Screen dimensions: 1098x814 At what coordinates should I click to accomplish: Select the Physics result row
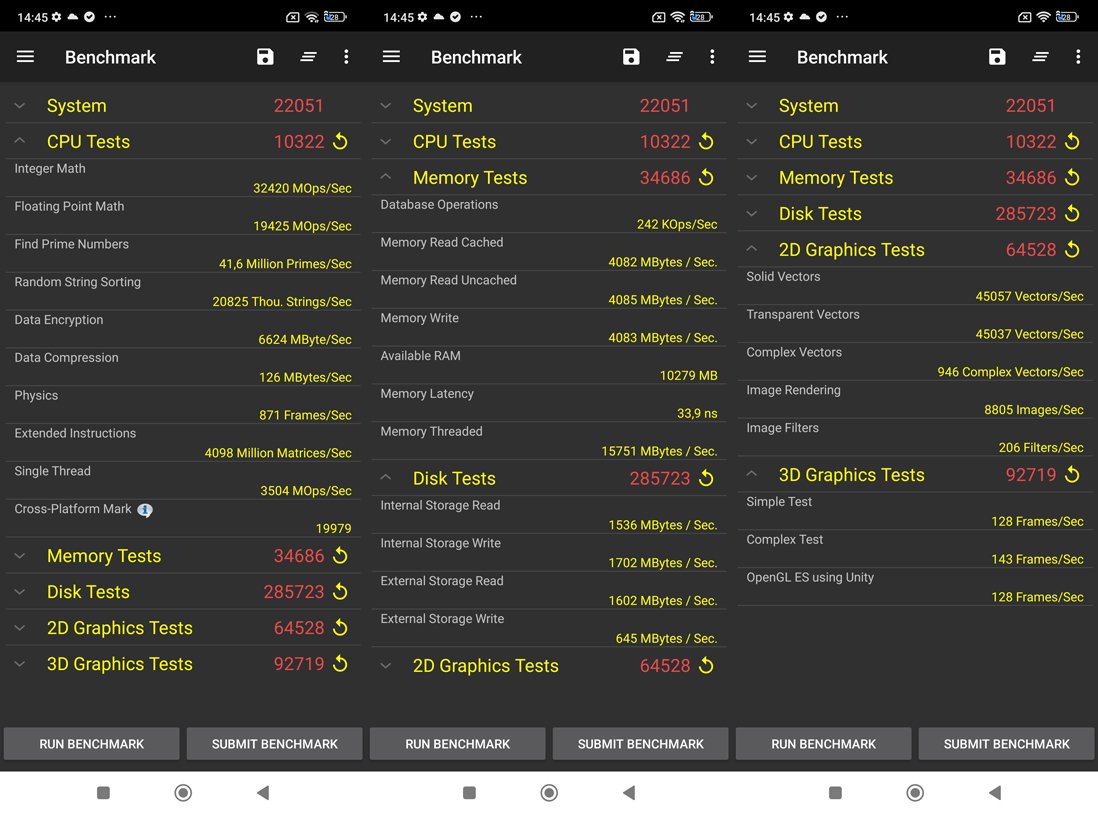point(183,405)
